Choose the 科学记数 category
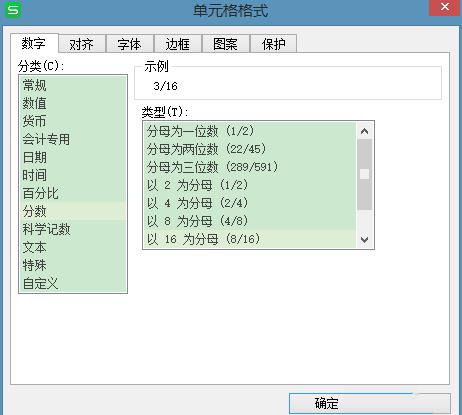This screenshot has width=462, height=415. click(73, 229)
